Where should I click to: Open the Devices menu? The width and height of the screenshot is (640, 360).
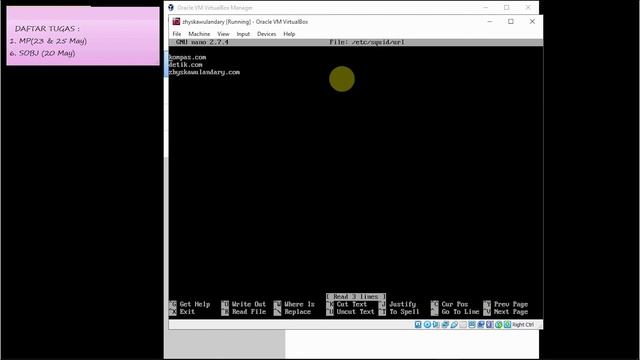click(x=267, y=34)
